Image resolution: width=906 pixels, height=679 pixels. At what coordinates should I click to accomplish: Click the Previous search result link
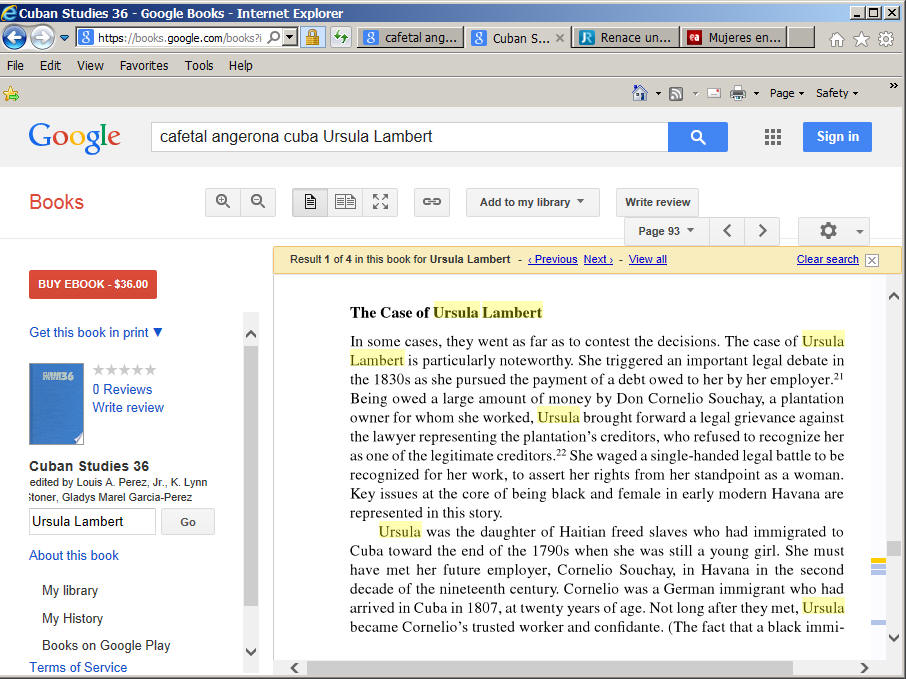coord(552,259)
